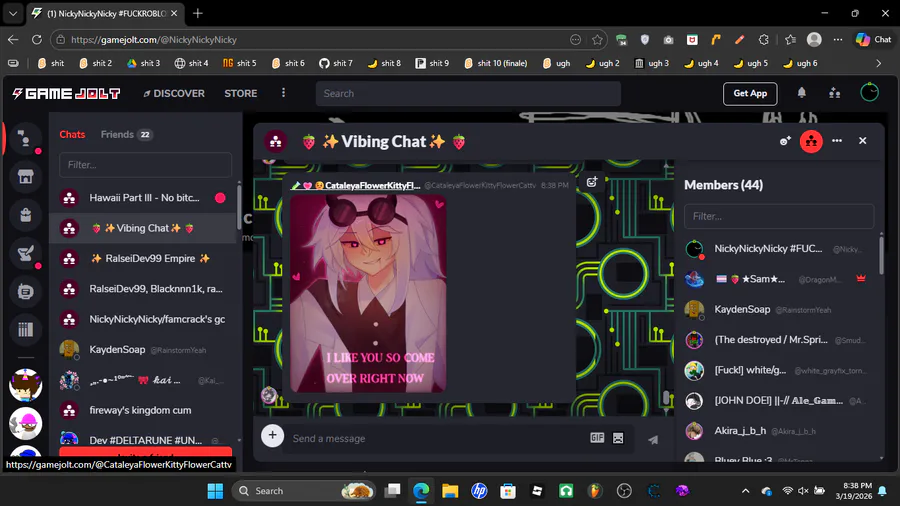Click the Get App button
900x506 pixels.
pos(750,94)
